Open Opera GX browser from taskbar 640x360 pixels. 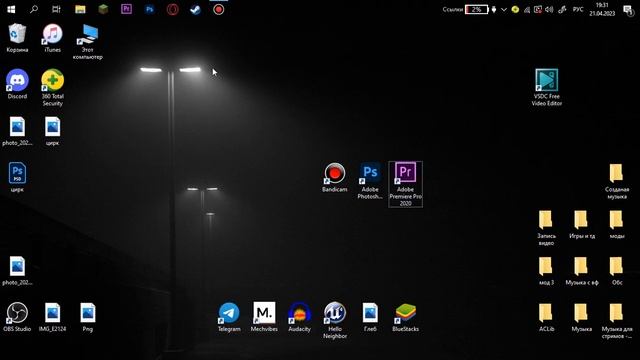pos(173,9)
